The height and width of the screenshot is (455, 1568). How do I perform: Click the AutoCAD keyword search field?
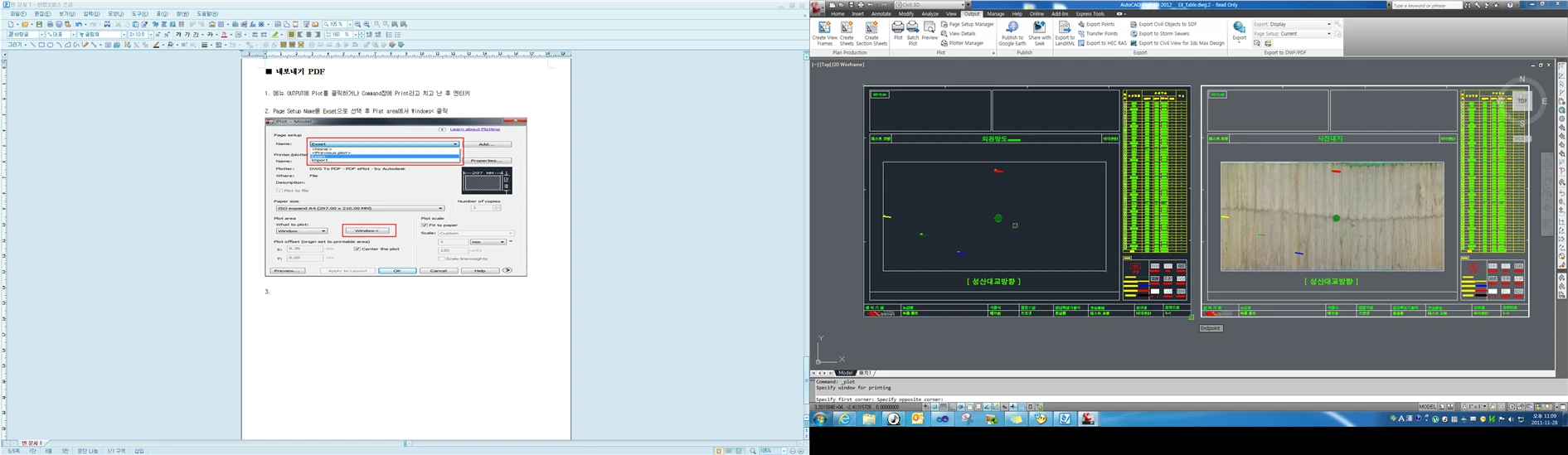click(1426, 5)
